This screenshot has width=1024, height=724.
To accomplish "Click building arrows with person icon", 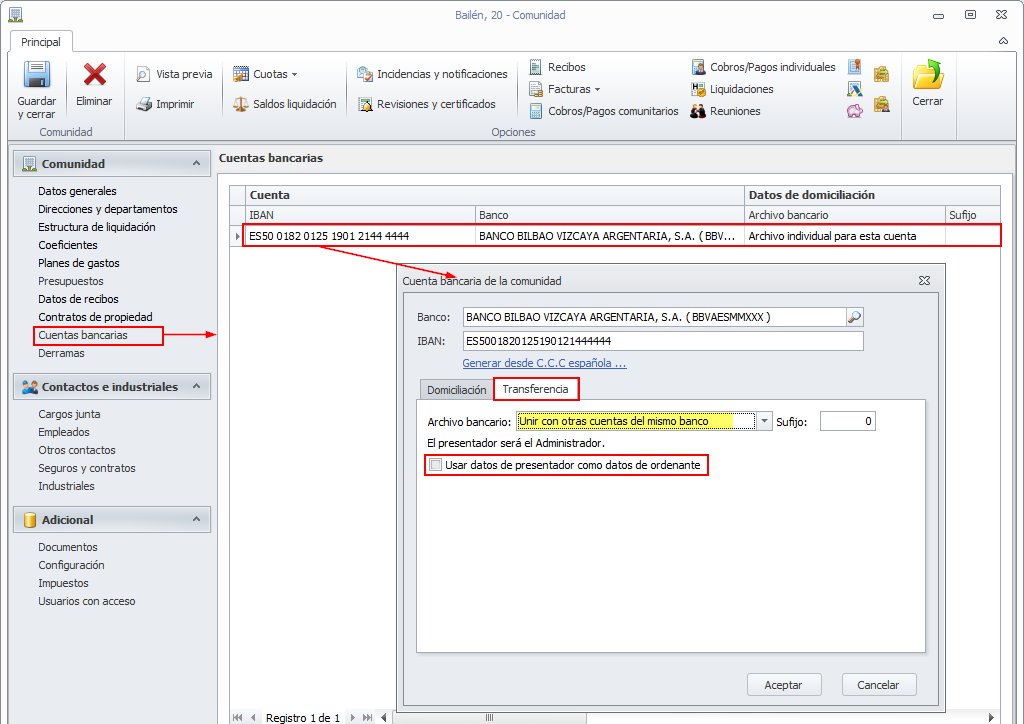I will click(882, 104).
